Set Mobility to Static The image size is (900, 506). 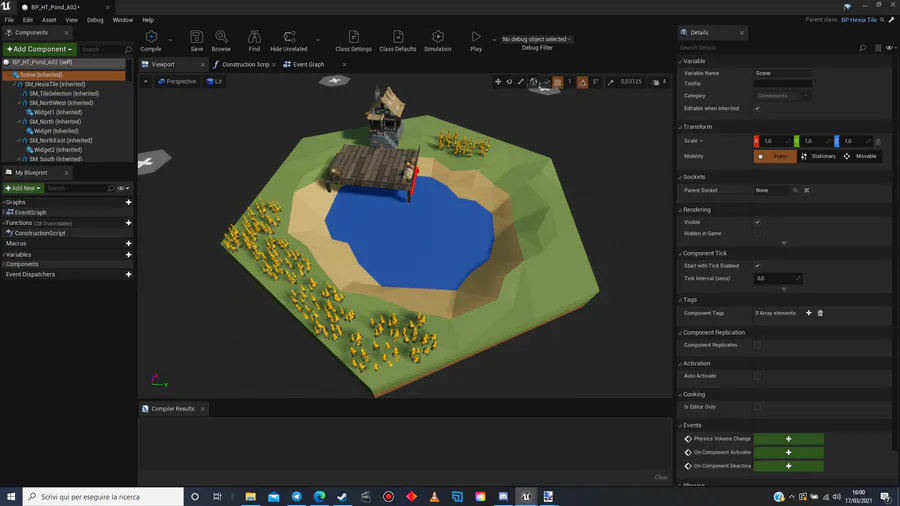pyautogui.click(x=775, y=156)
